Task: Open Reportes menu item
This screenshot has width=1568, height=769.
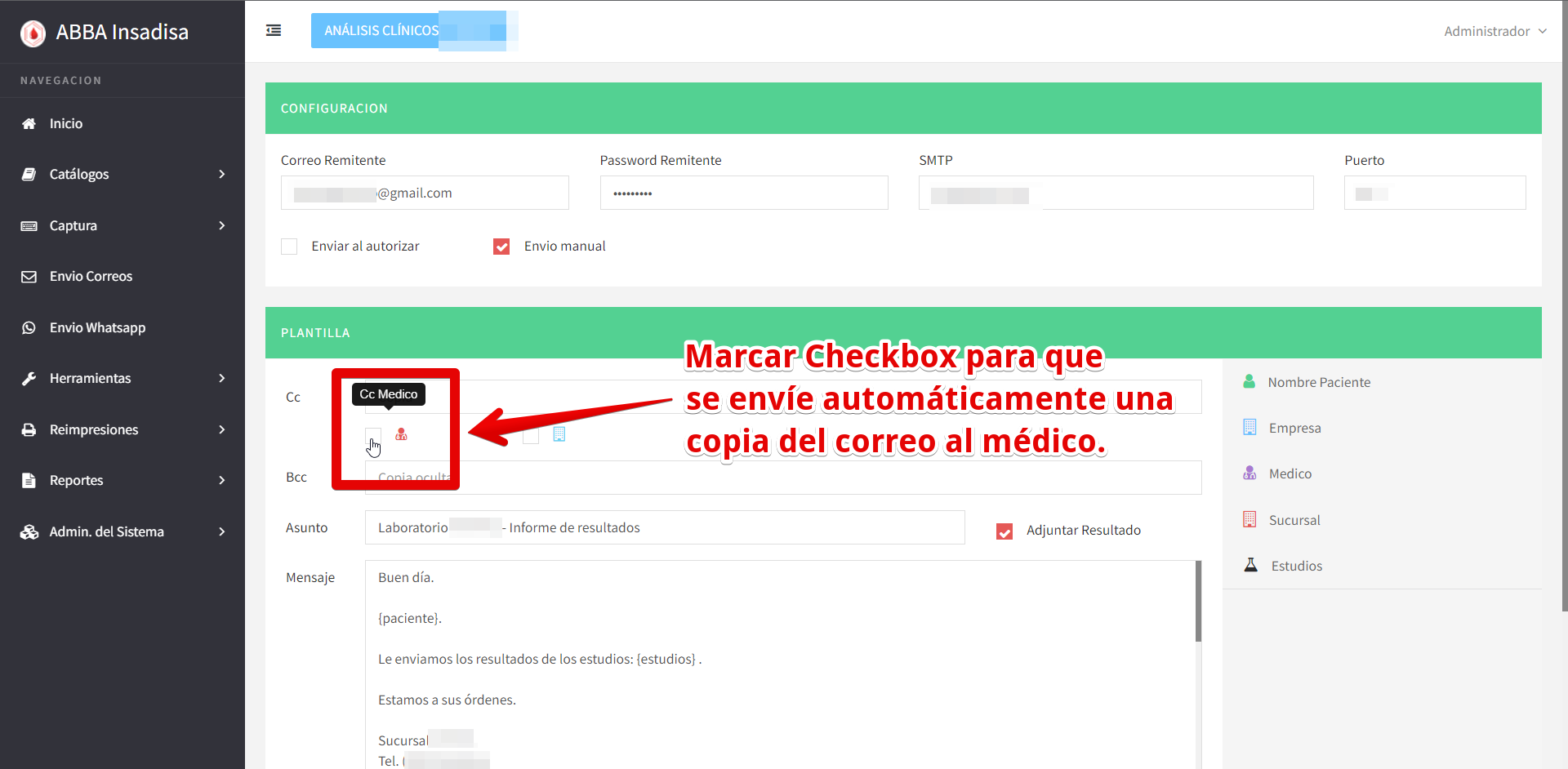Action: pos(122,481)
